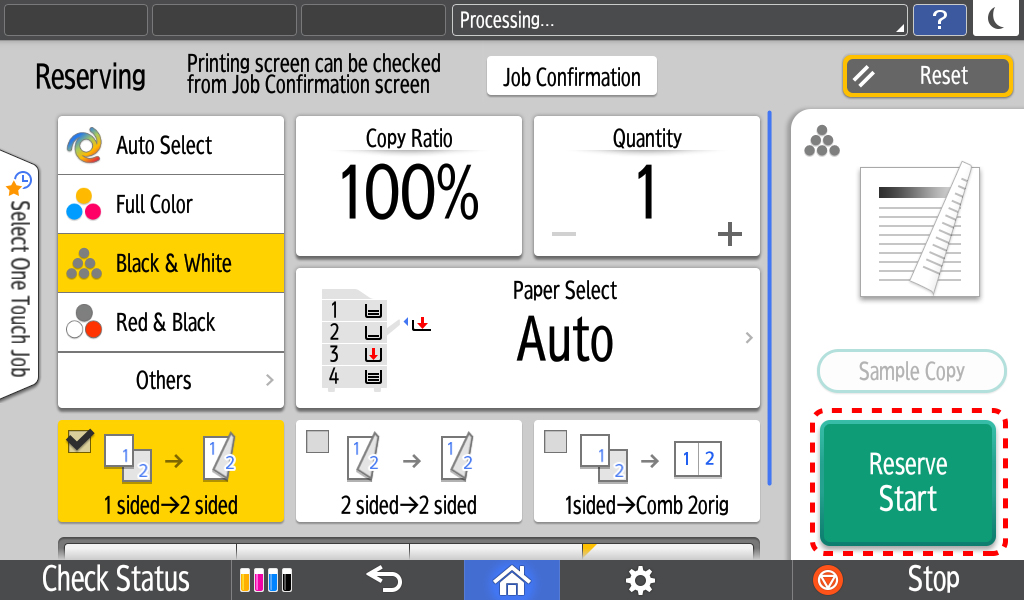The width and height of the screenshot is (1024, 600).
Task: Enable the 2 sided→2 sided checkbox
Action: click(317, 441)
